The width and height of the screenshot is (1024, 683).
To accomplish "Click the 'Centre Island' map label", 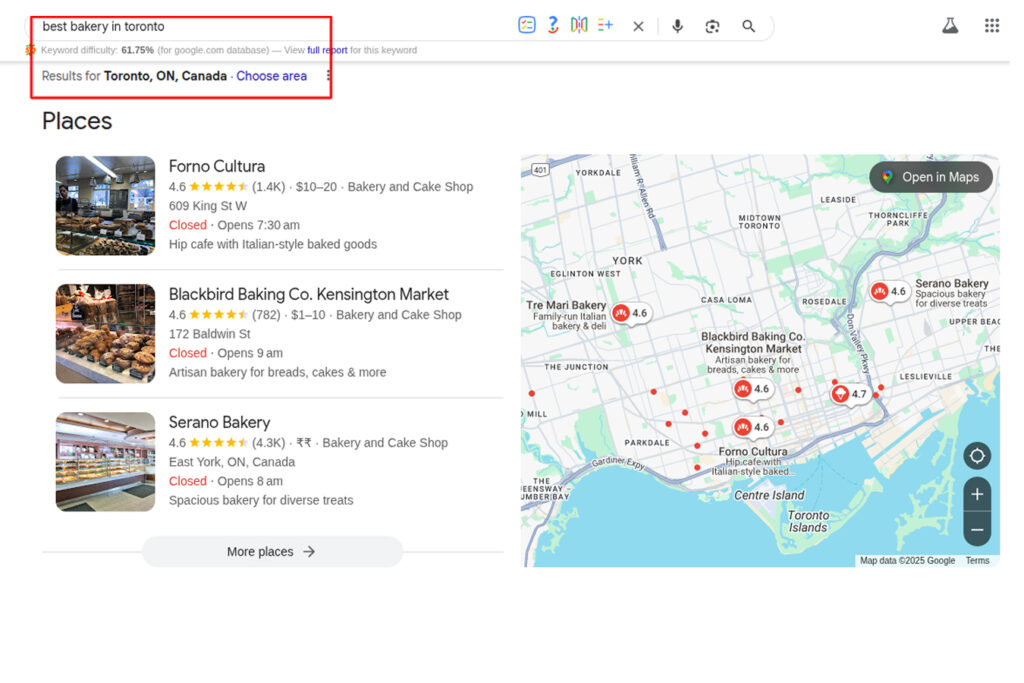I will (769, 495).
